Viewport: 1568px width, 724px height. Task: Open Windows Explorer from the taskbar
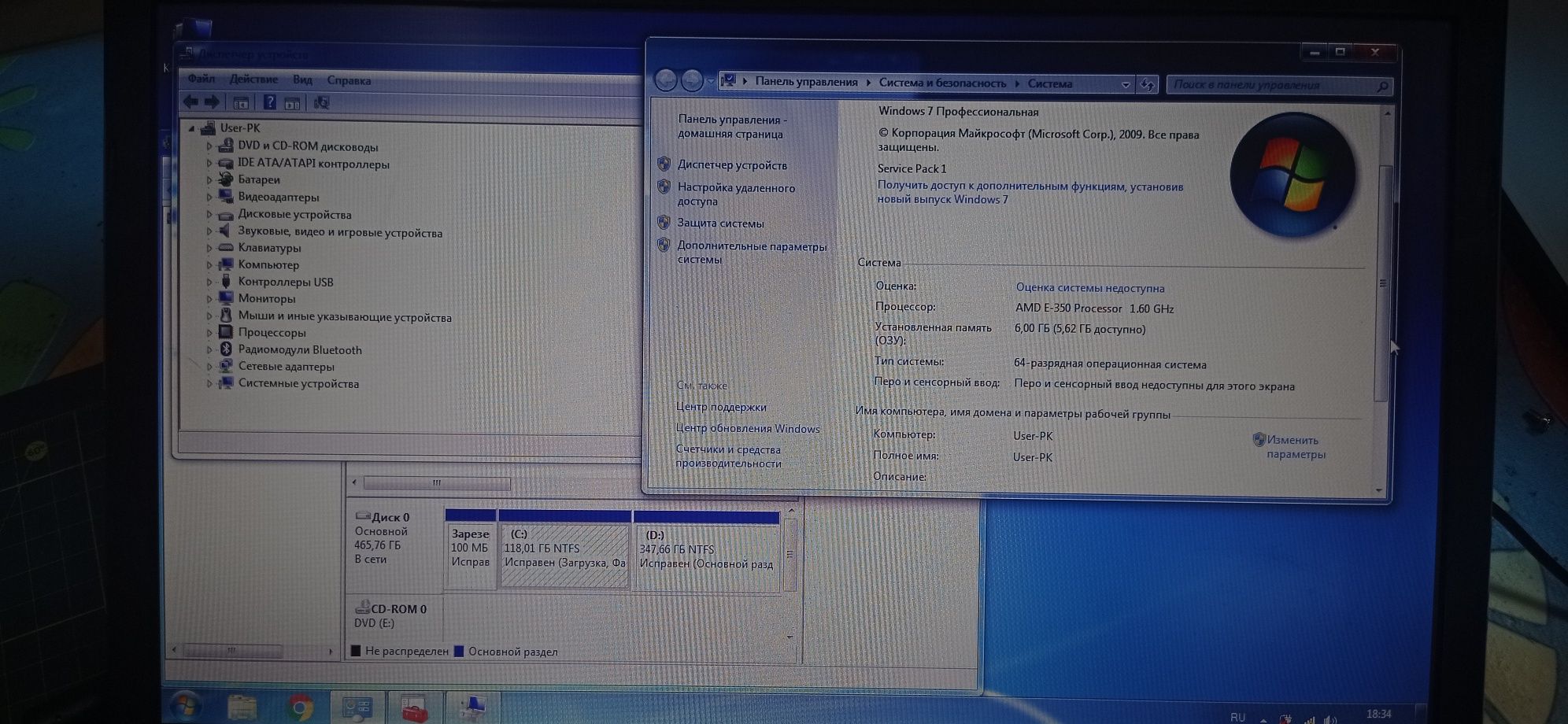click(242, 707)
